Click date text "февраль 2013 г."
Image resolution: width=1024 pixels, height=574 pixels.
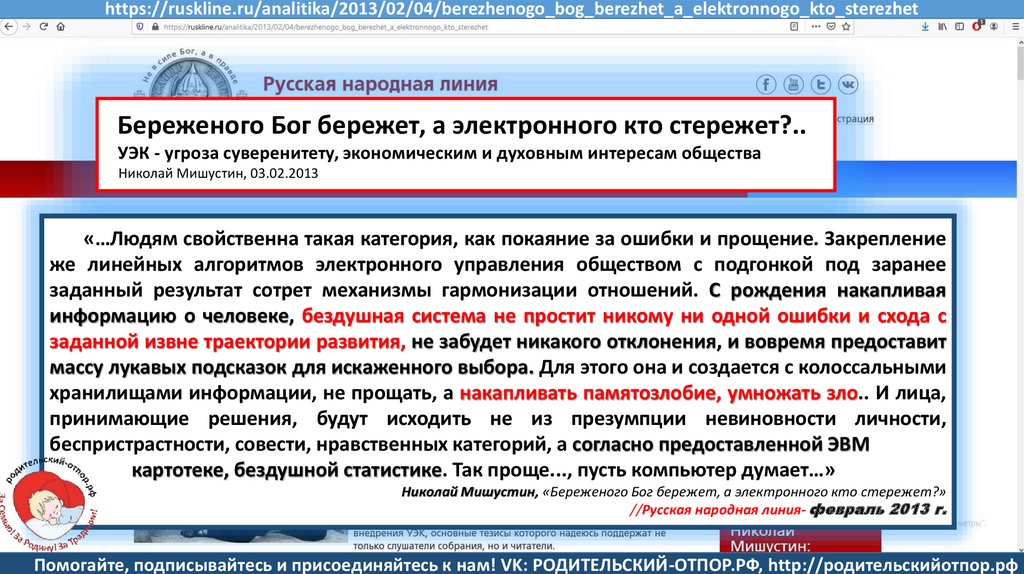coord(878,509)
